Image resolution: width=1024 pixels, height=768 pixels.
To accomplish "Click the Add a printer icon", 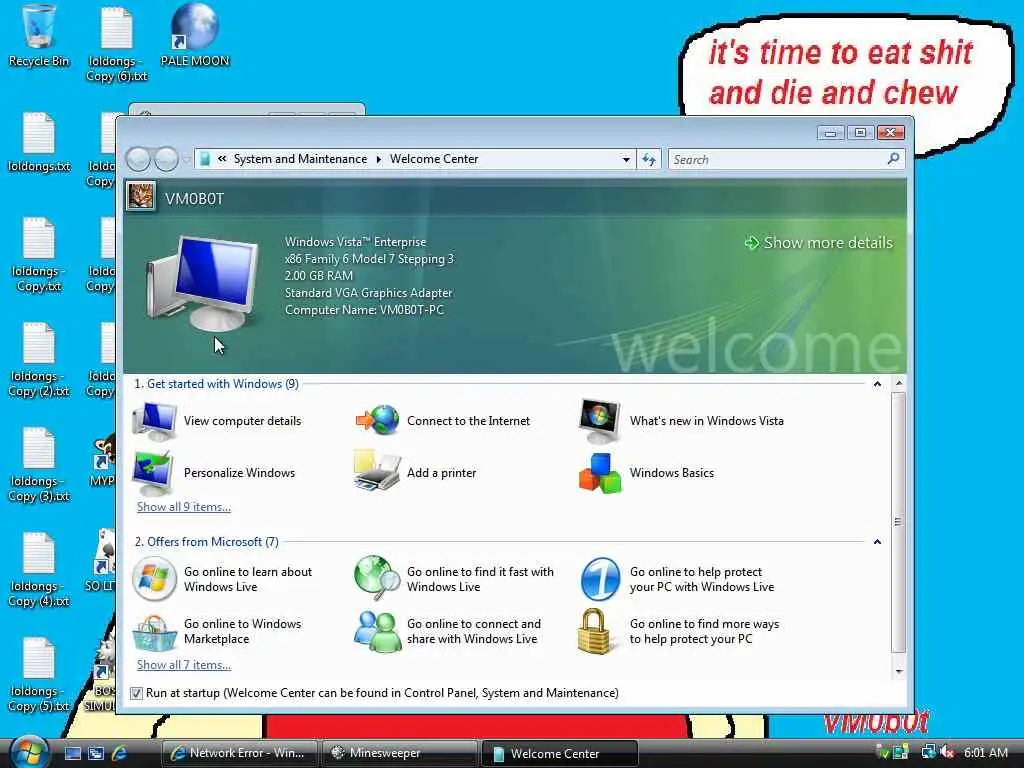I will 377,471.
